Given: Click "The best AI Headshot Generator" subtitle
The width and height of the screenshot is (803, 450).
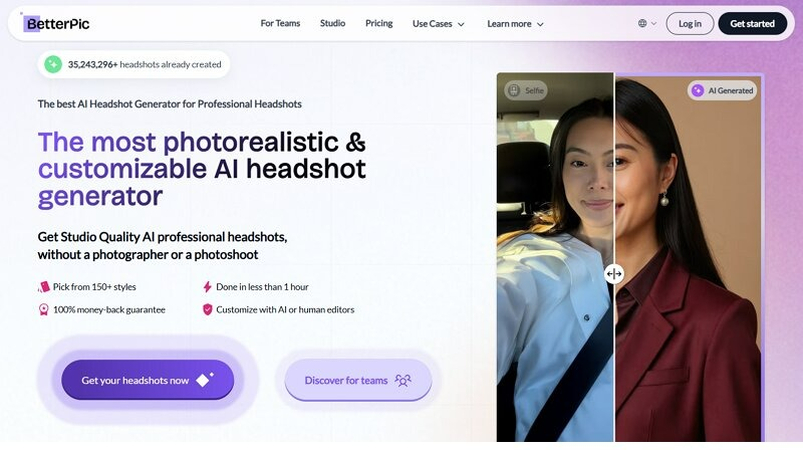Looking at the screenshot, I should (x=170, y=104).
